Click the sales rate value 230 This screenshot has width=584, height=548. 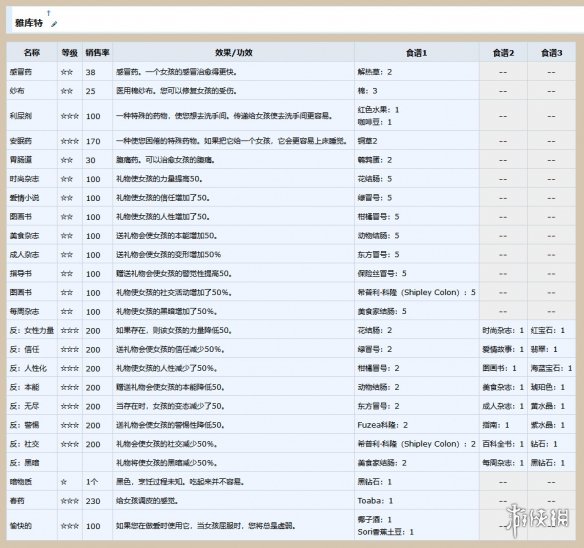[93, 501]
